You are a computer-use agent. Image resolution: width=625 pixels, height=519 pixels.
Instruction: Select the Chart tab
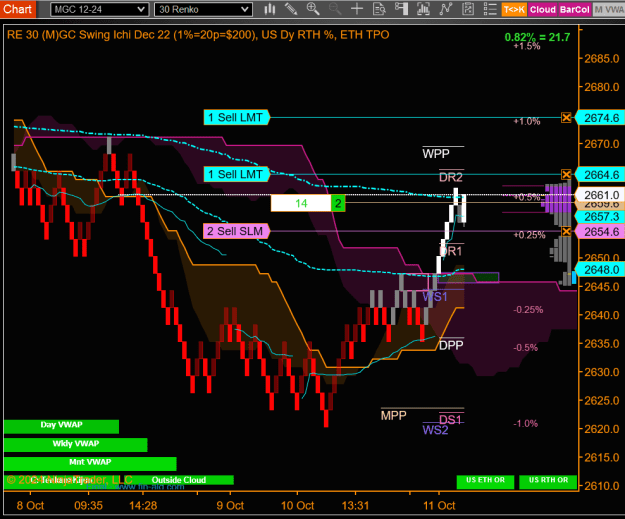(x=18, y=9)
